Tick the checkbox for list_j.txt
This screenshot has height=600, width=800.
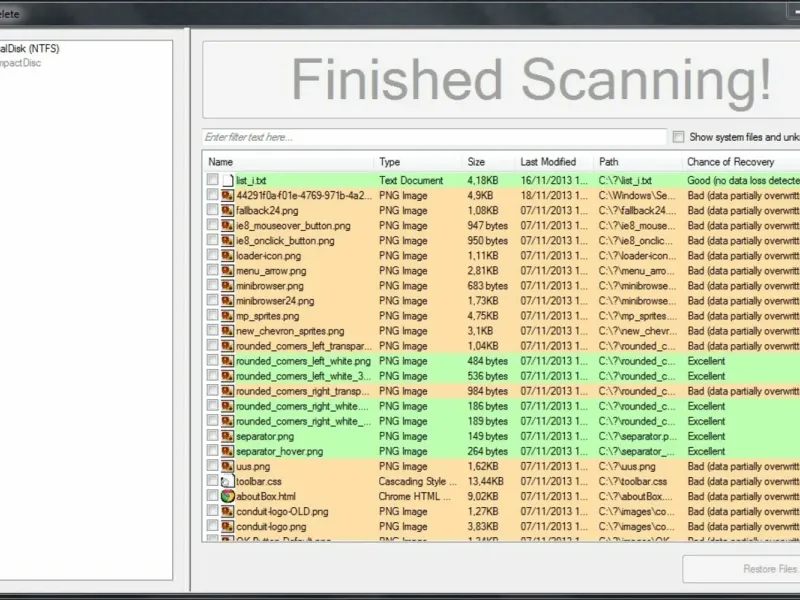pos(212,180)
